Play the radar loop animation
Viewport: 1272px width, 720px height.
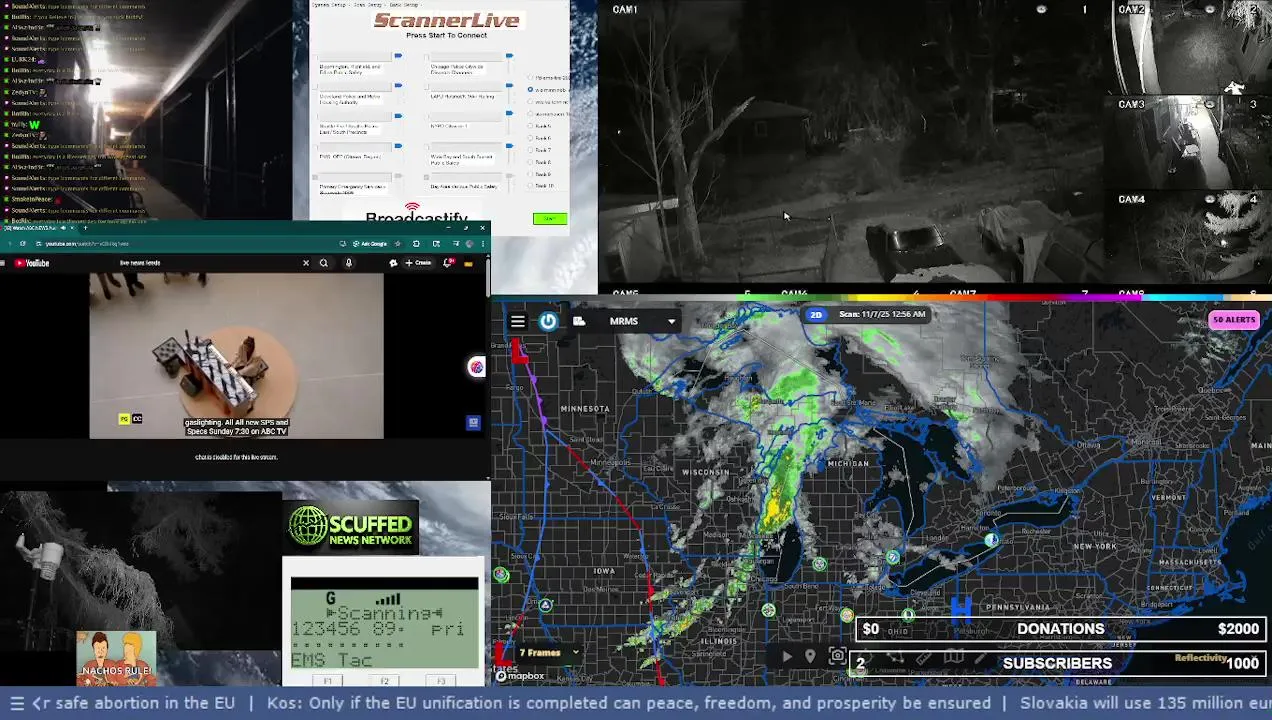786,657
